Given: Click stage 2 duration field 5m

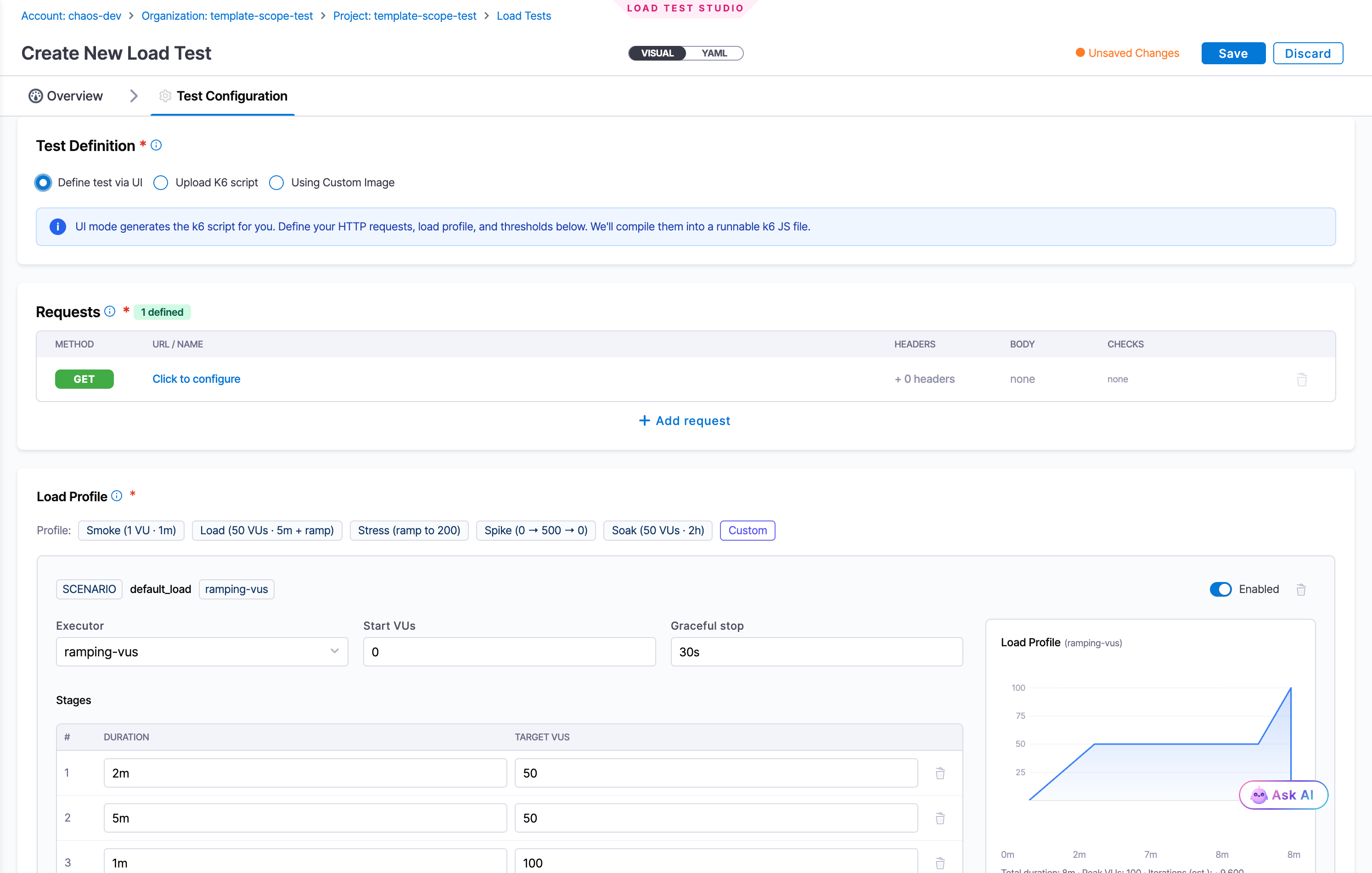Looking at the screenshot, I should tap(305, 818).
